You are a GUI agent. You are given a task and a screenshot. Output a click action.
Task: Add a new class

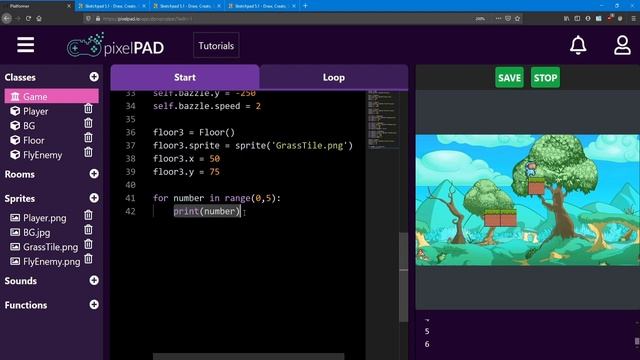[94, 77]
